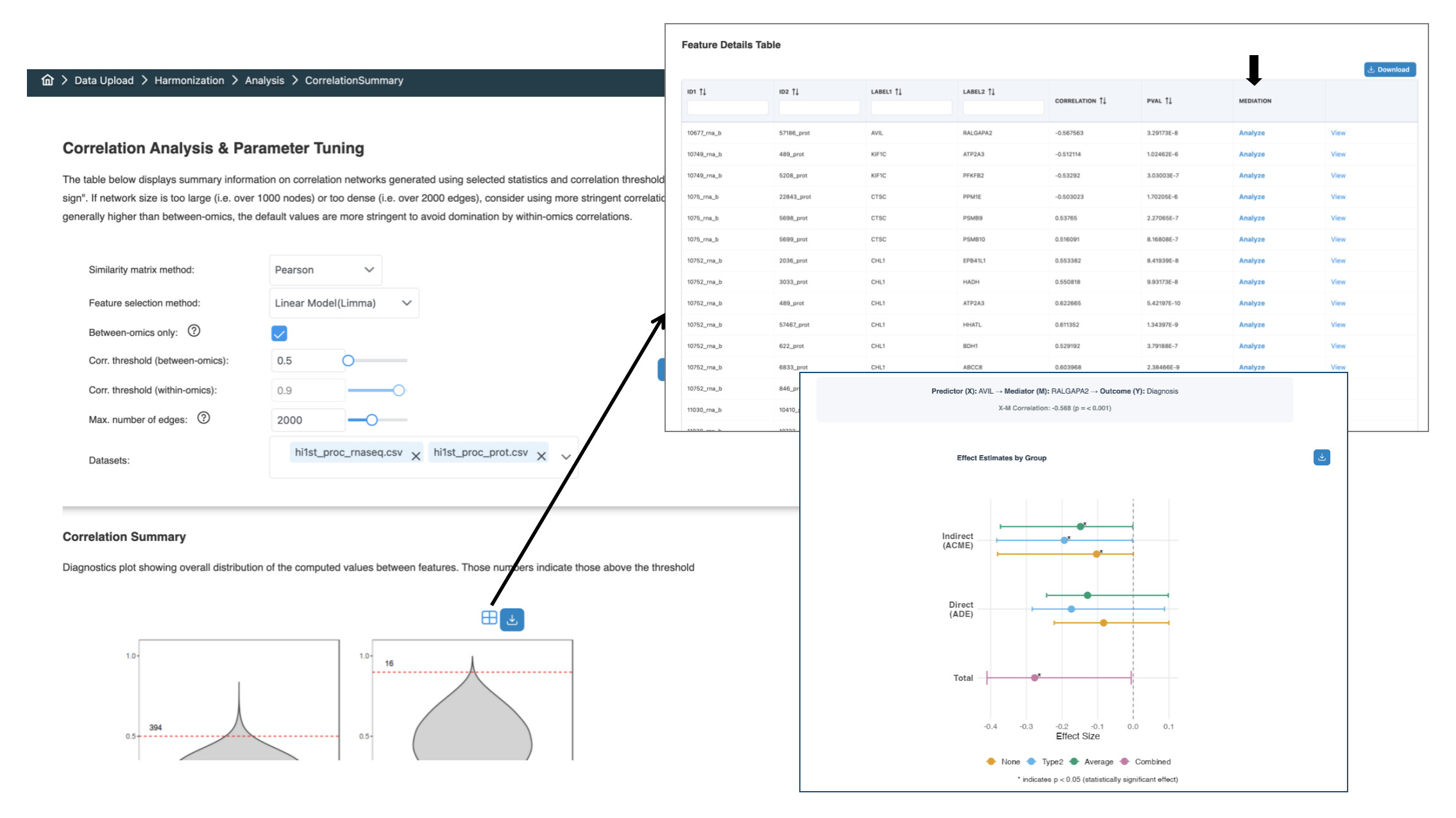
Task: Uncheck Between-omics only checkbox
Action: [x=279, y=333]
